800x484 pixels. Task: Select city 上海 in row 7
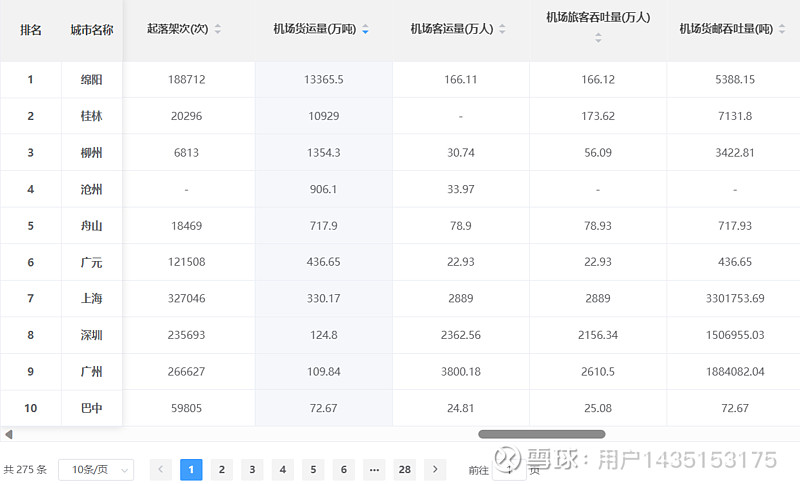coord(92,298)
